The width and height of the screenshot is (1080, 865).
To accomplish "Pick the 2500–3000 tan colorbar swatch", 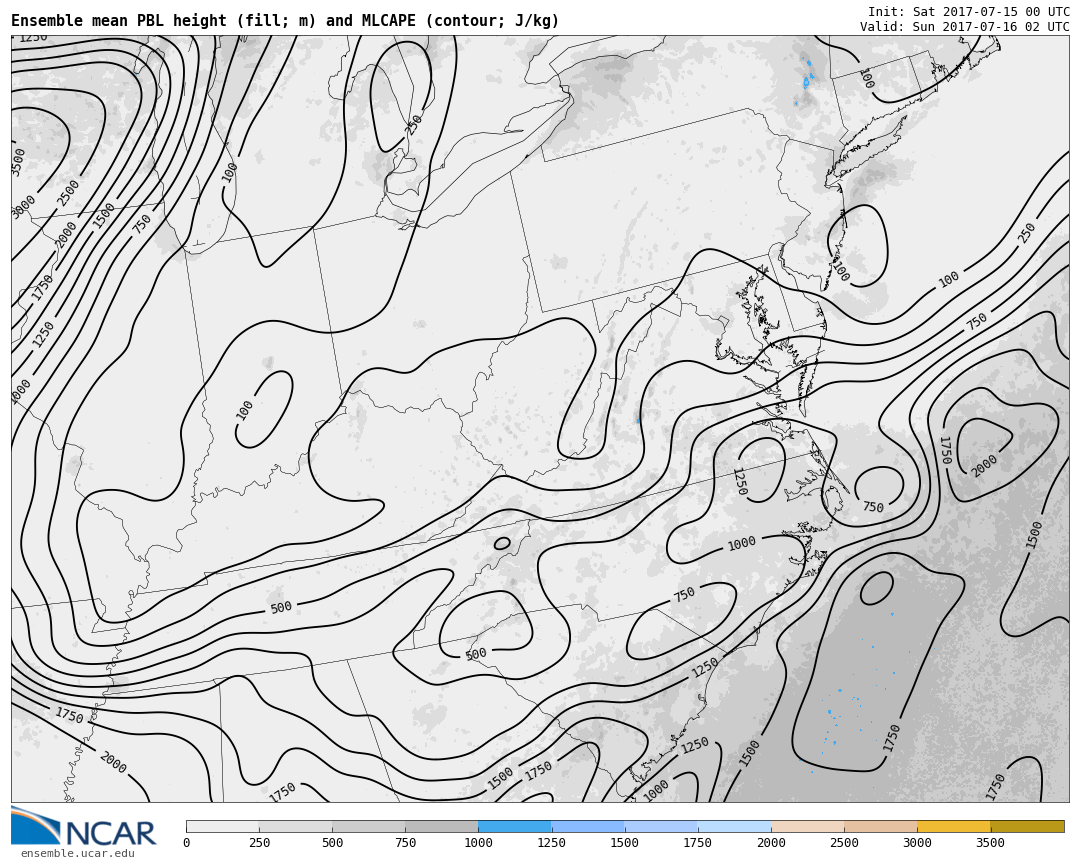I will (x=880, y=826).
